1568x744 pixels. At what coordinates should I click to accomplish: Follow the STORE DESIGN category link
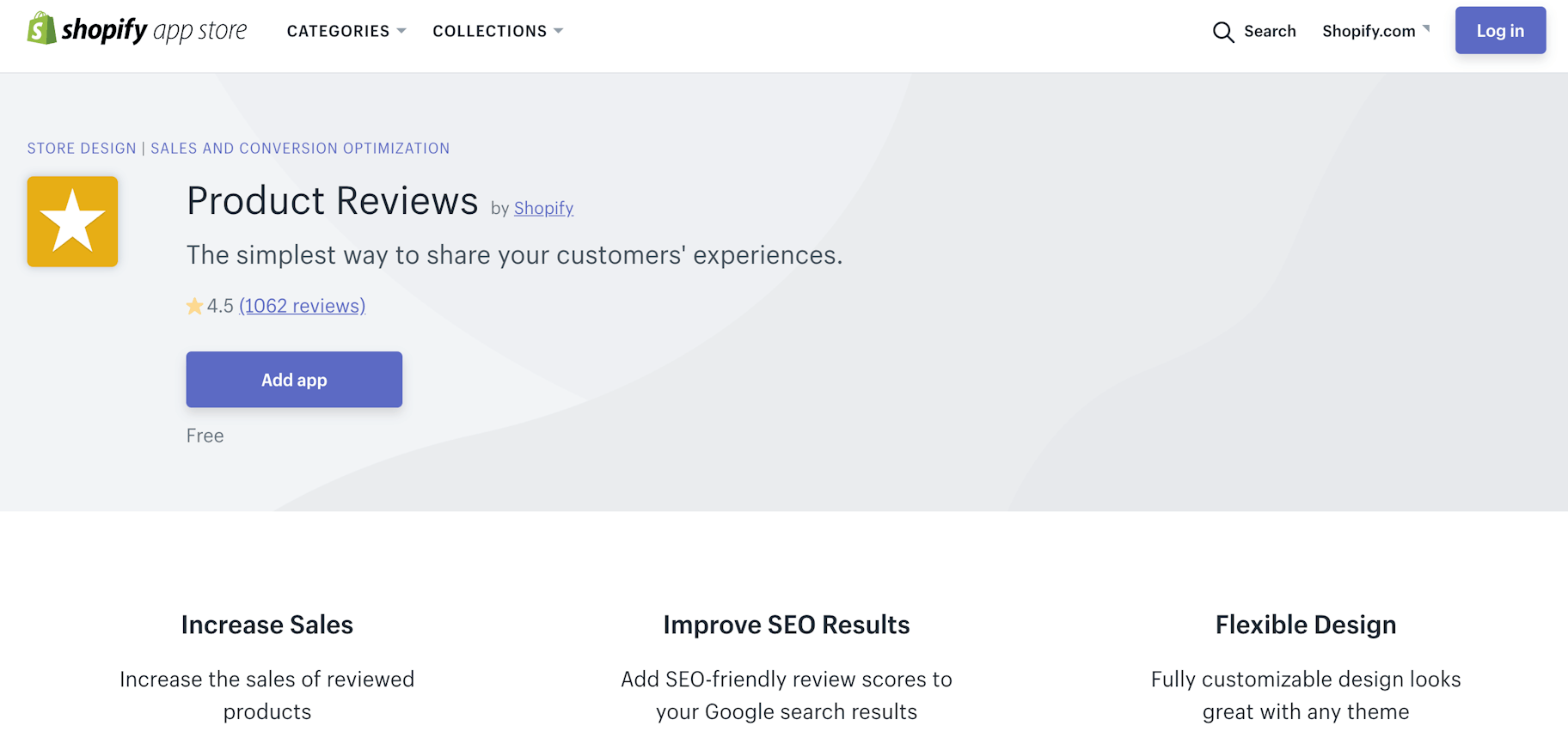coord(82,149)
